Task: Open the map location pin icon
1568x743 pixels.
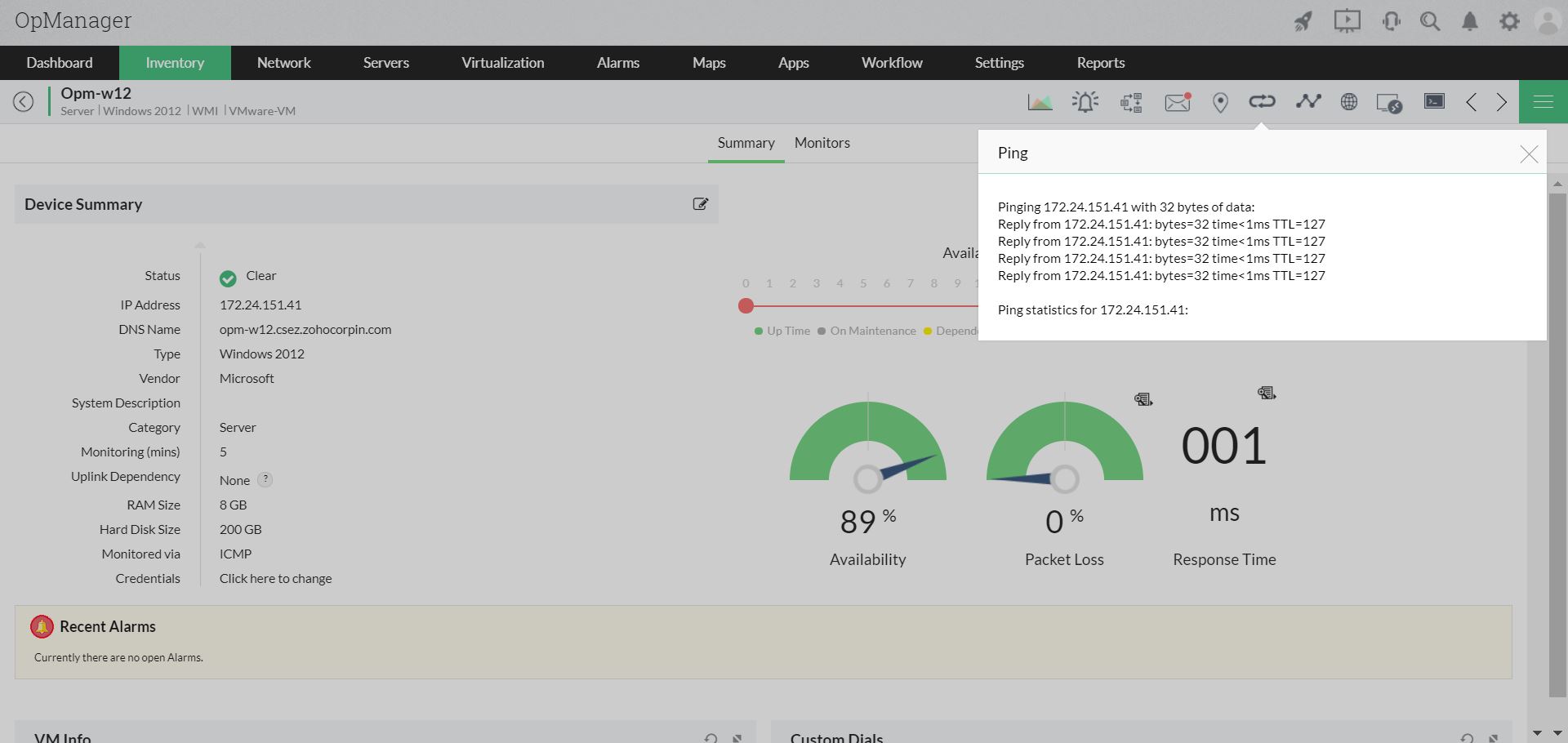Action: point(1220,102)
